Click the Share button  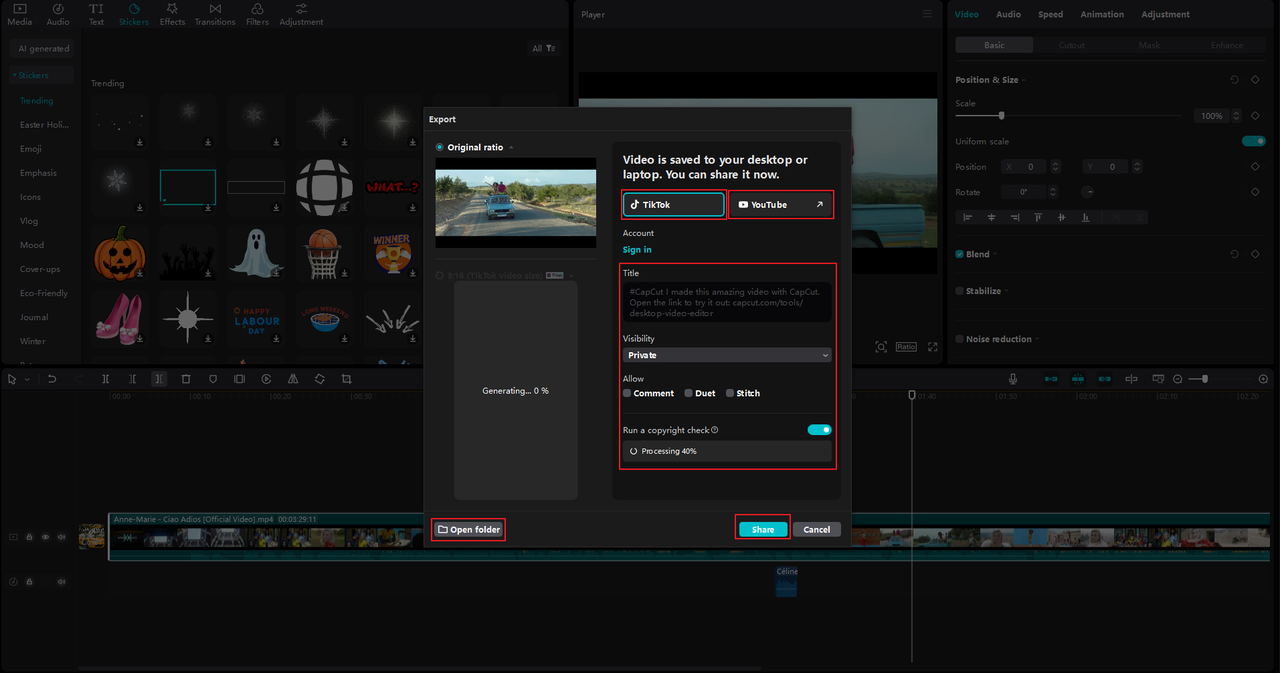tap(763, 529)
